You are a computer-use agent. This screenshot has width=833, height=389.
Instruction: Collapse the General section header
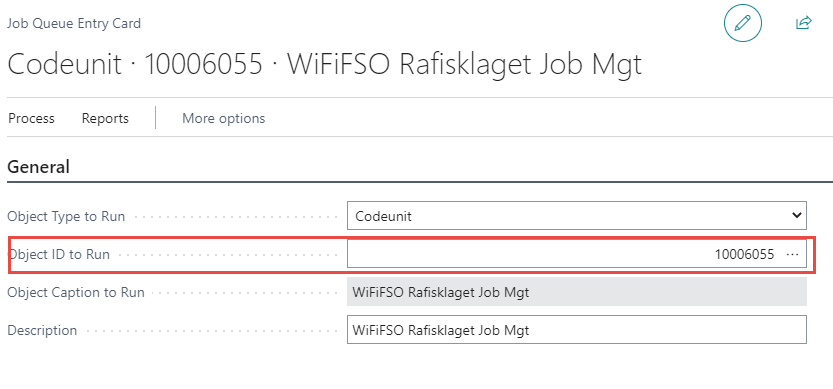click(38, 167)
